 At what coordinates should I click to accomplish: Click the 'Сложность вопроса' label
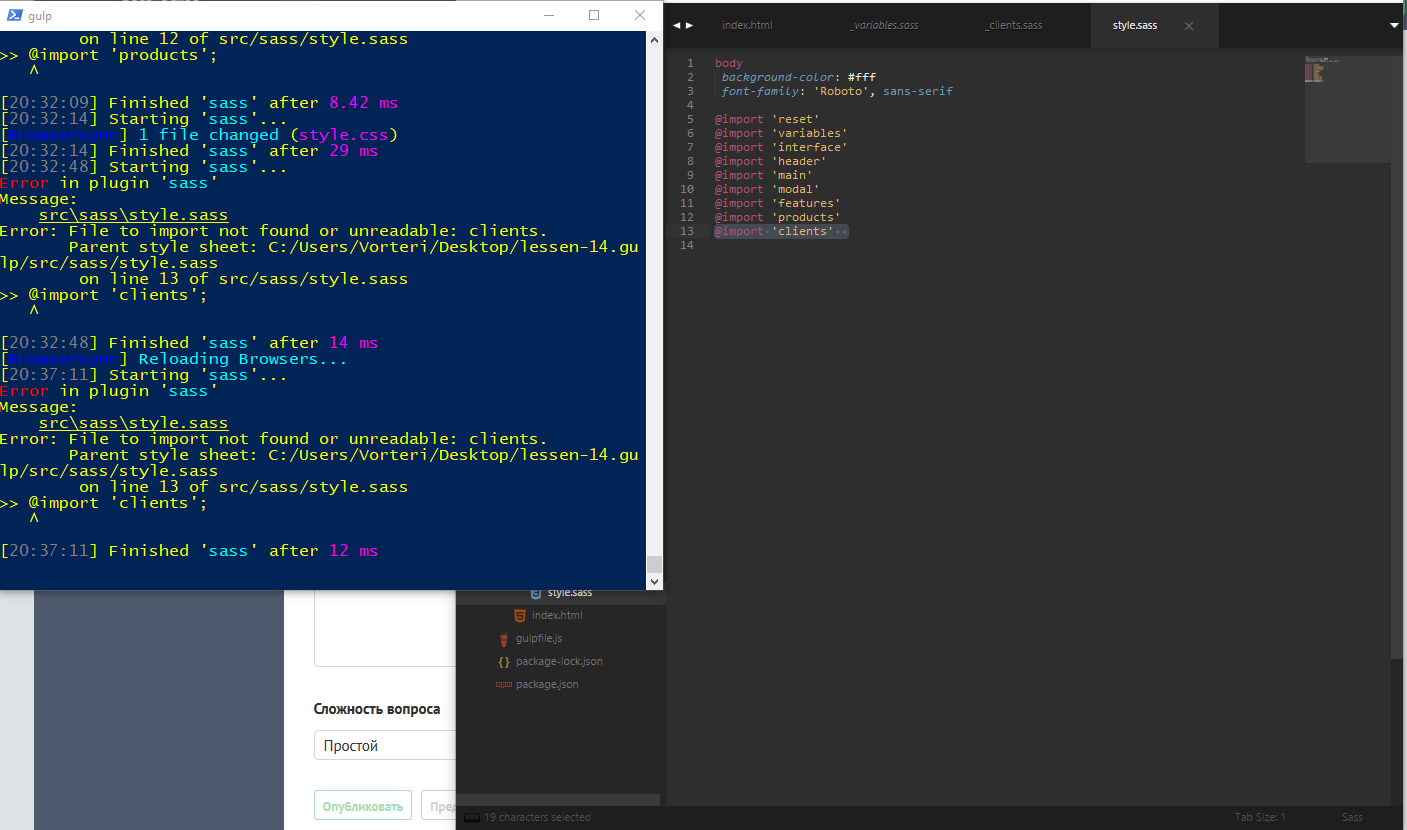point(377,709)
